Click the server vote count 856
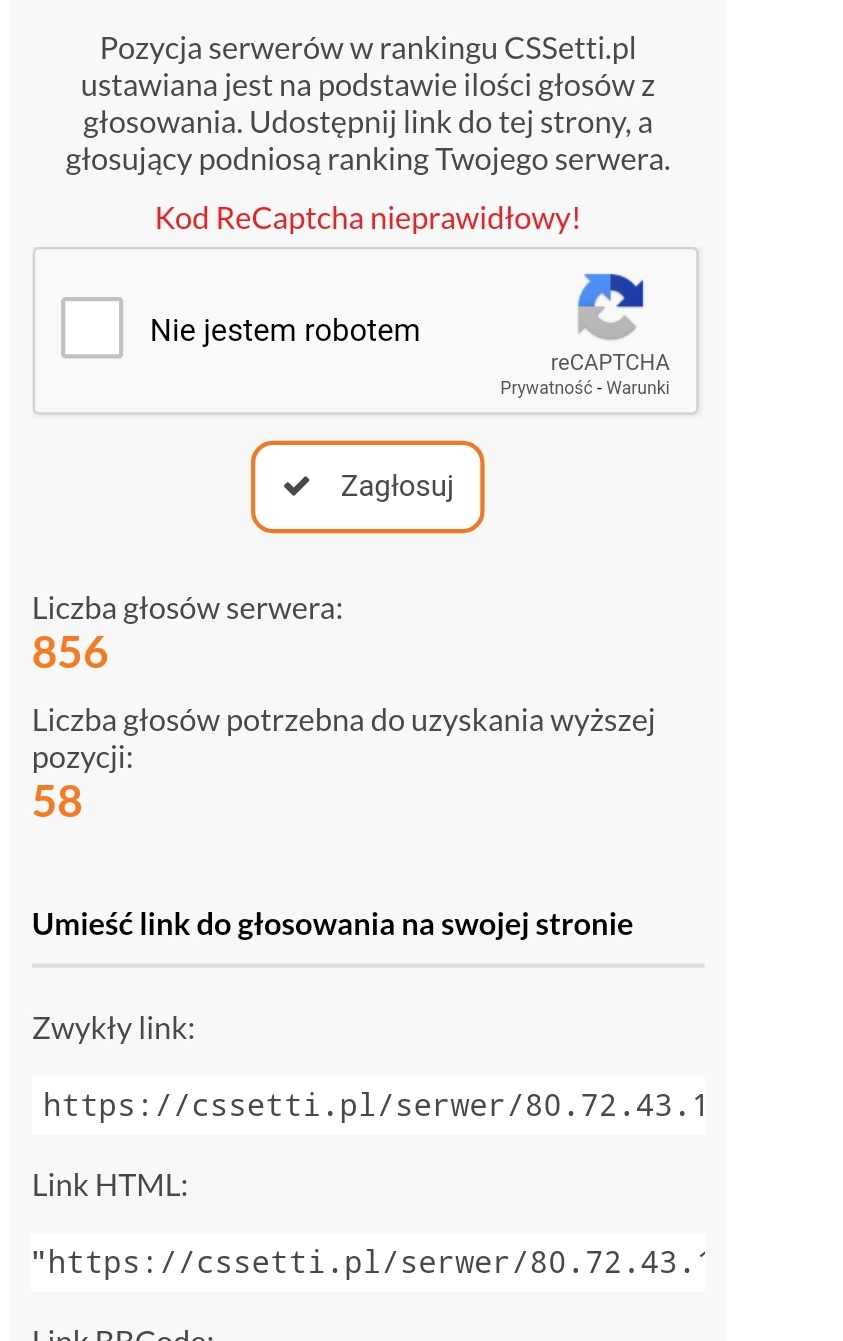 click(70, 652)
